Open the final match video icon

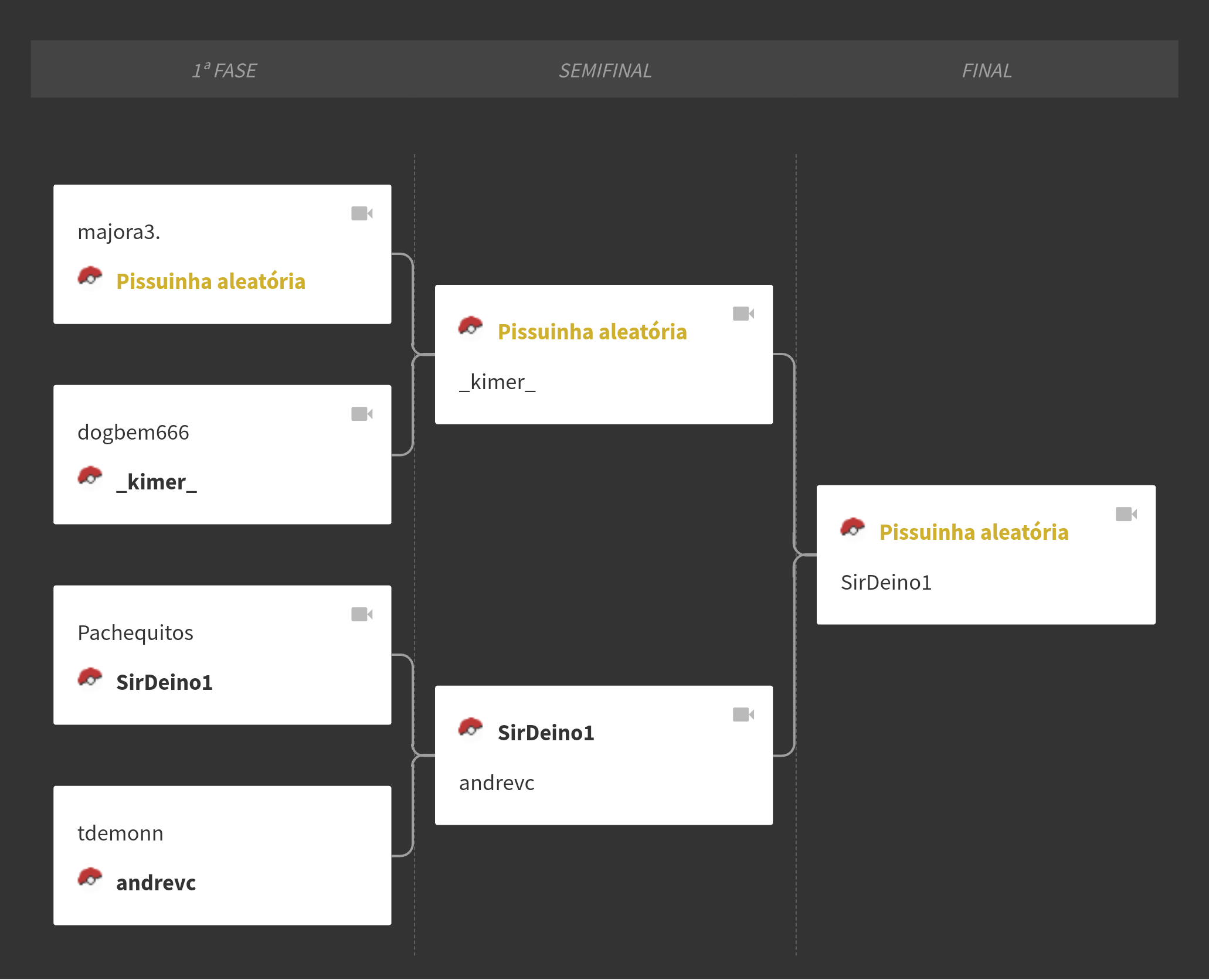pos(1126,514)
